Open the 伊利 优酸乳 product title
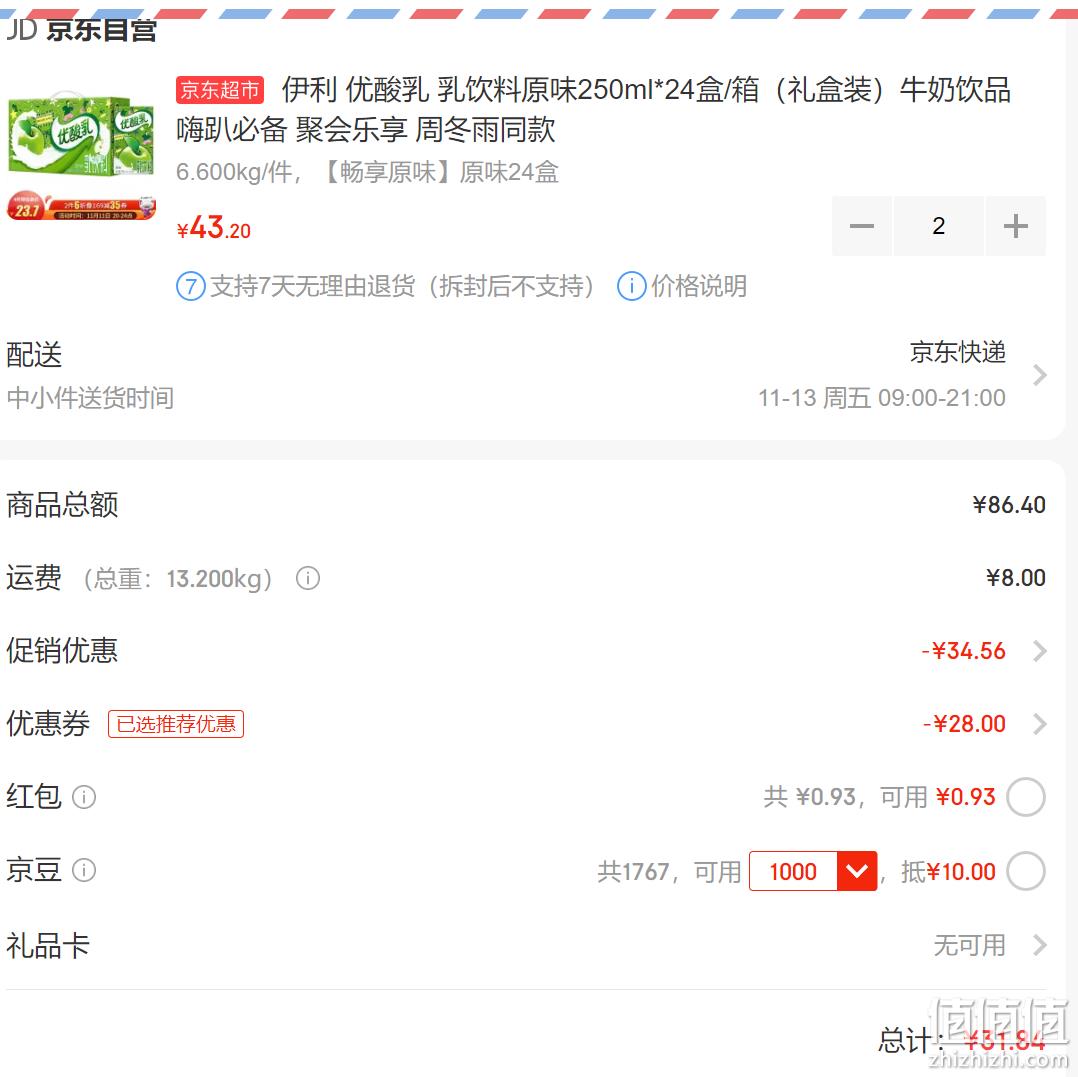 [593, 109]
